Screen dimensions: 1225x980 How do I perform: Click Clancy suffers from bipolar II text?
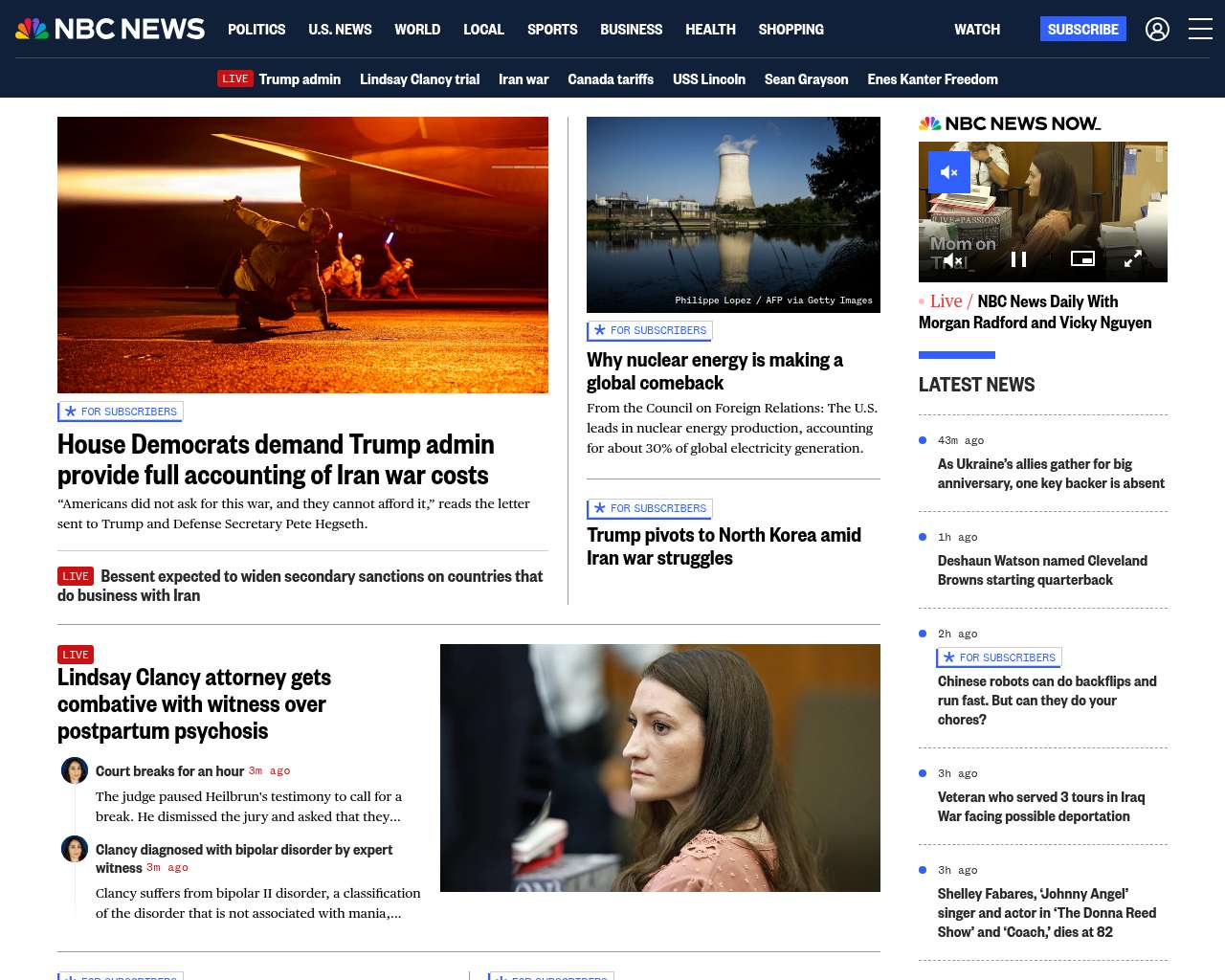coord(258,902)
